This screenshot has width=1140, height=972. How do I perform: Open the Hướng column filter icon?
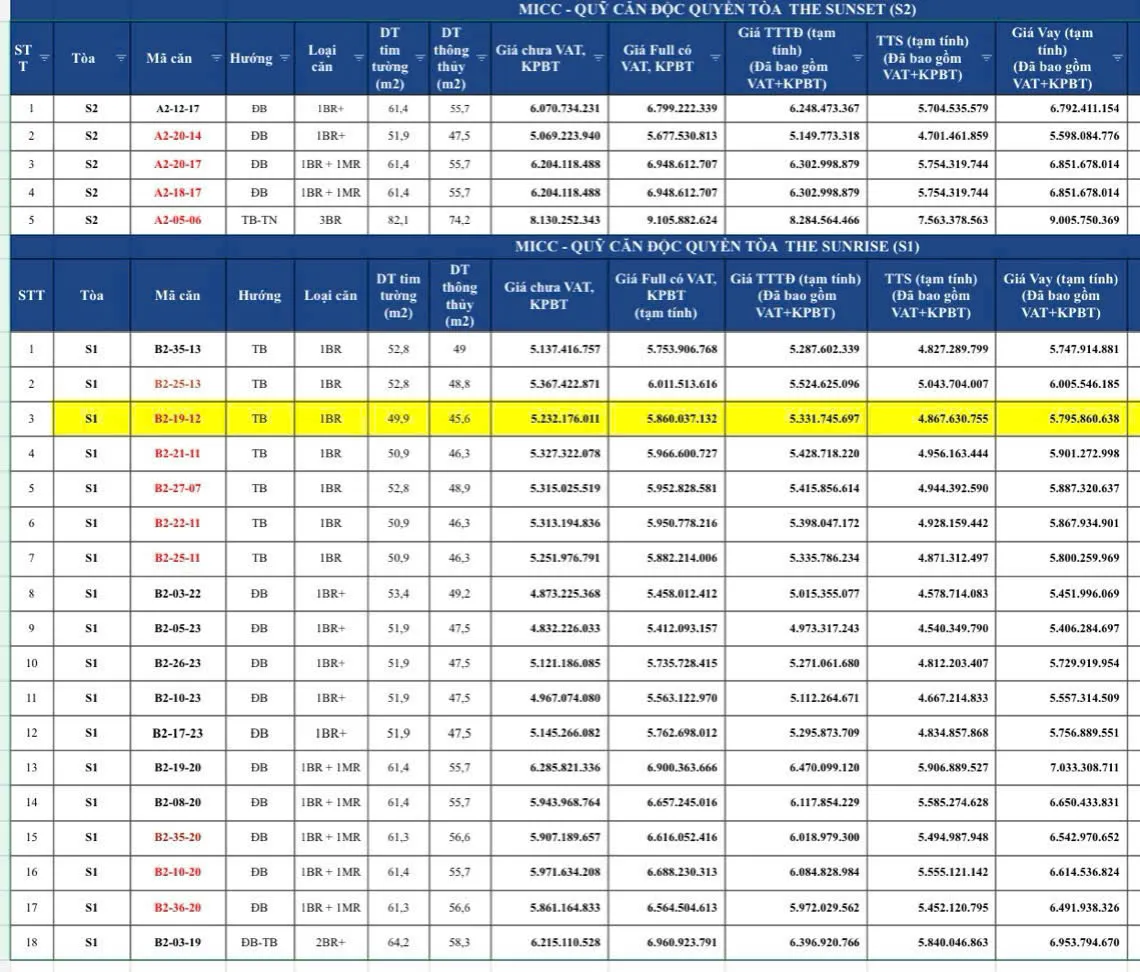pyautogui.click(x=284, y=58)
